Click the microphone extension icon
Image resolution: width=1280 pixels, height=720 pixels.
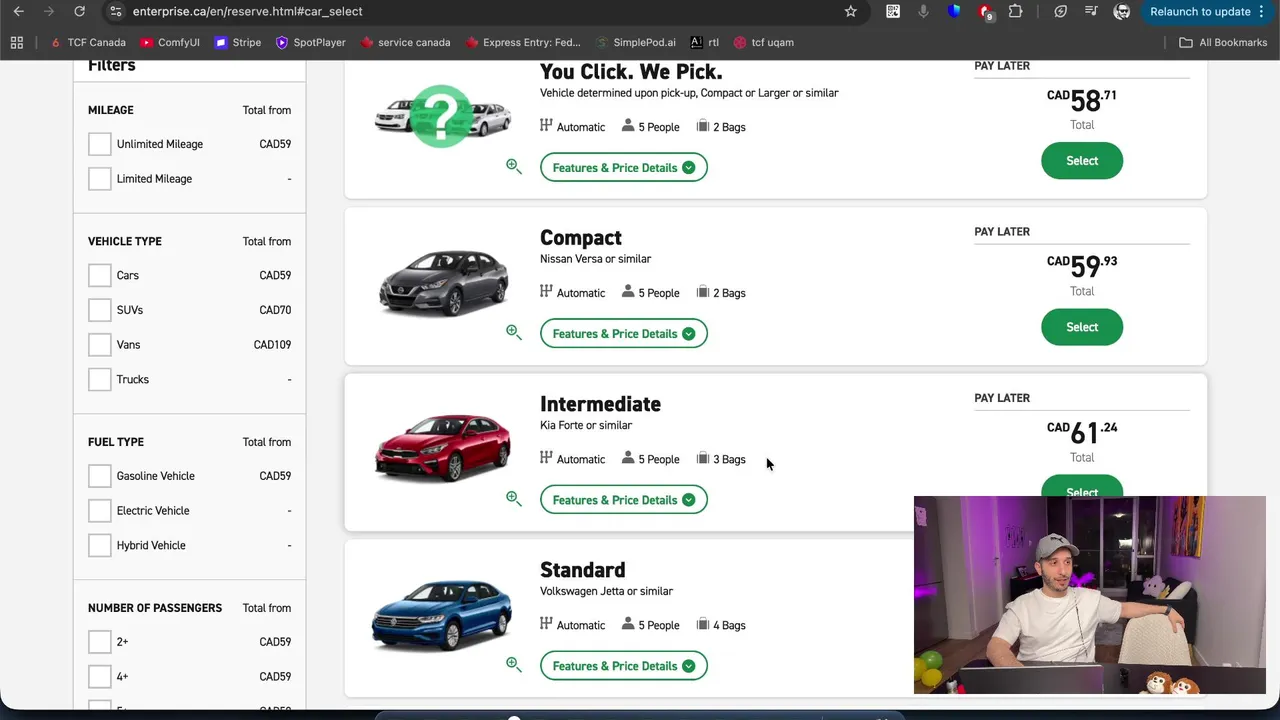[923, 11]
